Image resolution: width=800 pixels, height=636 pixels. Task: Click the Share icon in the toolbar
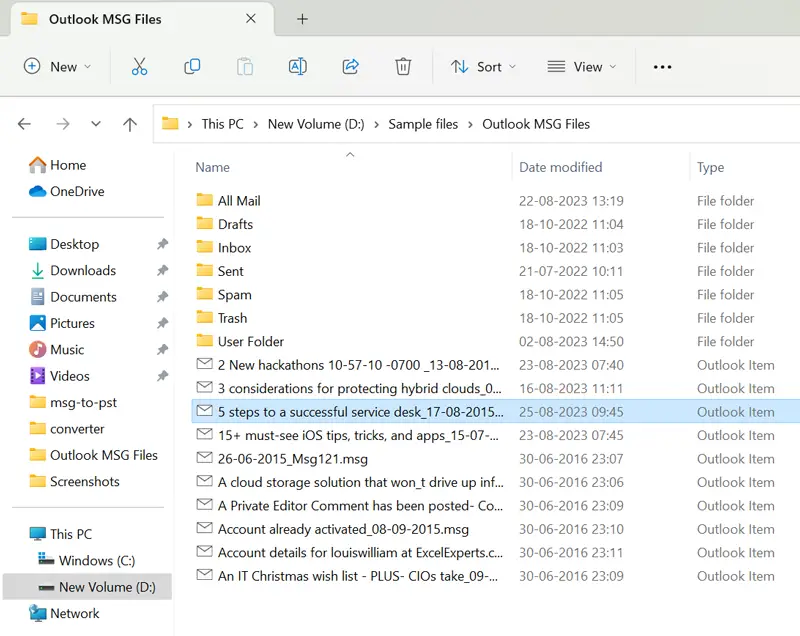351,66
